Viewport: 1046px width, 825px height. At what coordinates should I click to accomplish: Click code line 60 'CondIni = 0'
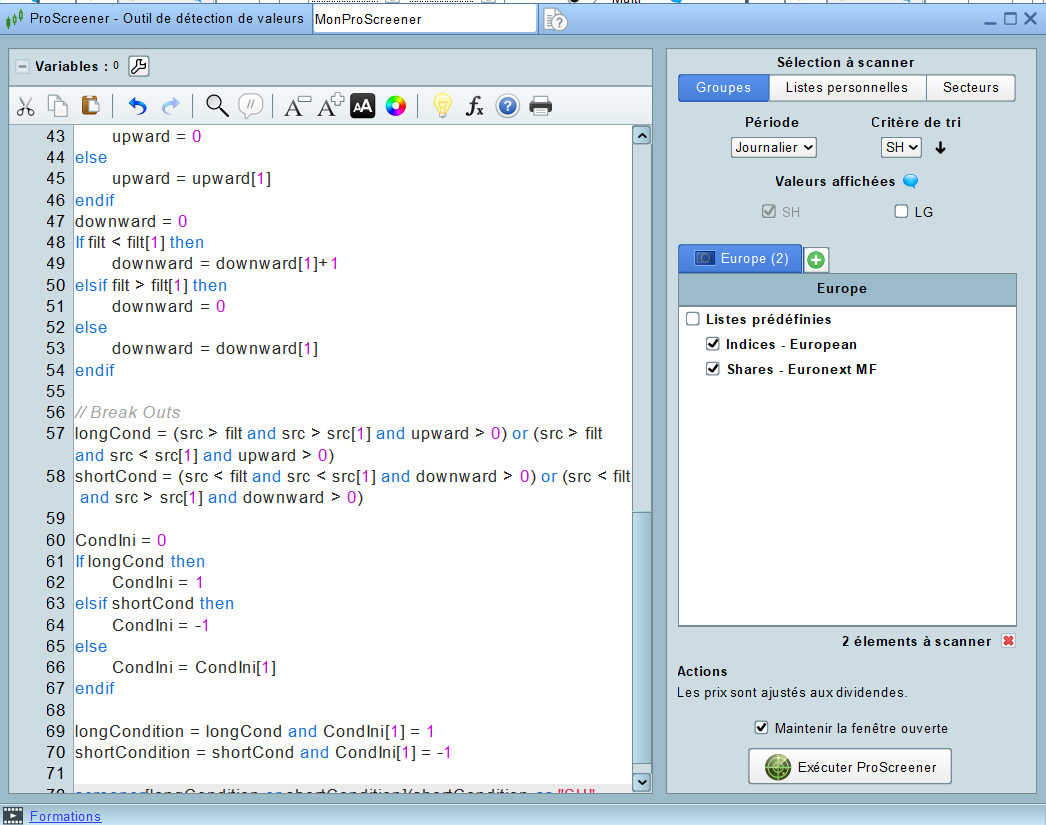click(x=121, y=540)
